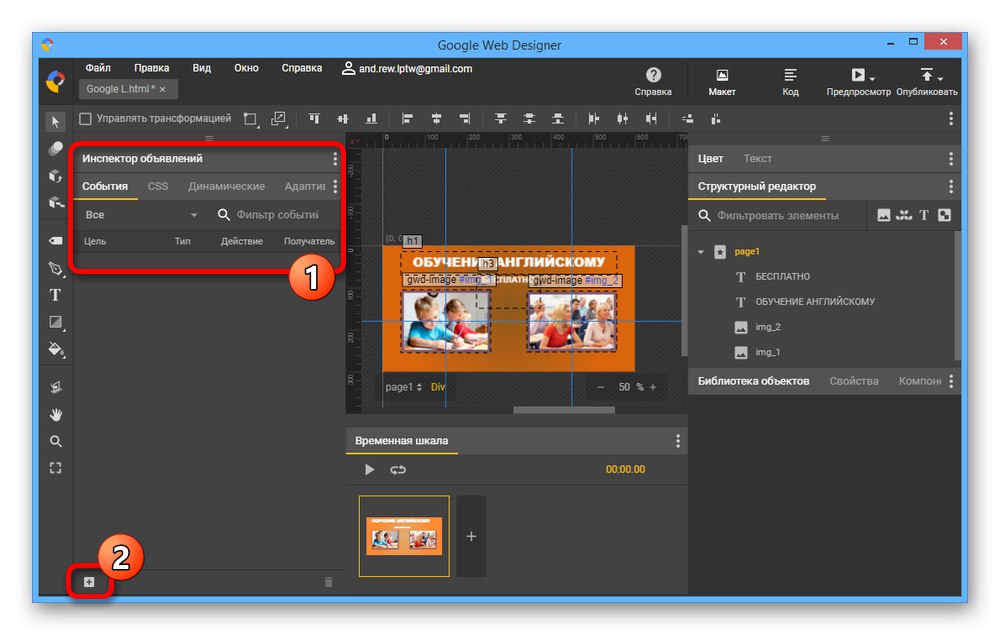Activate the Hand pan tool

click(x=56, y=414)
